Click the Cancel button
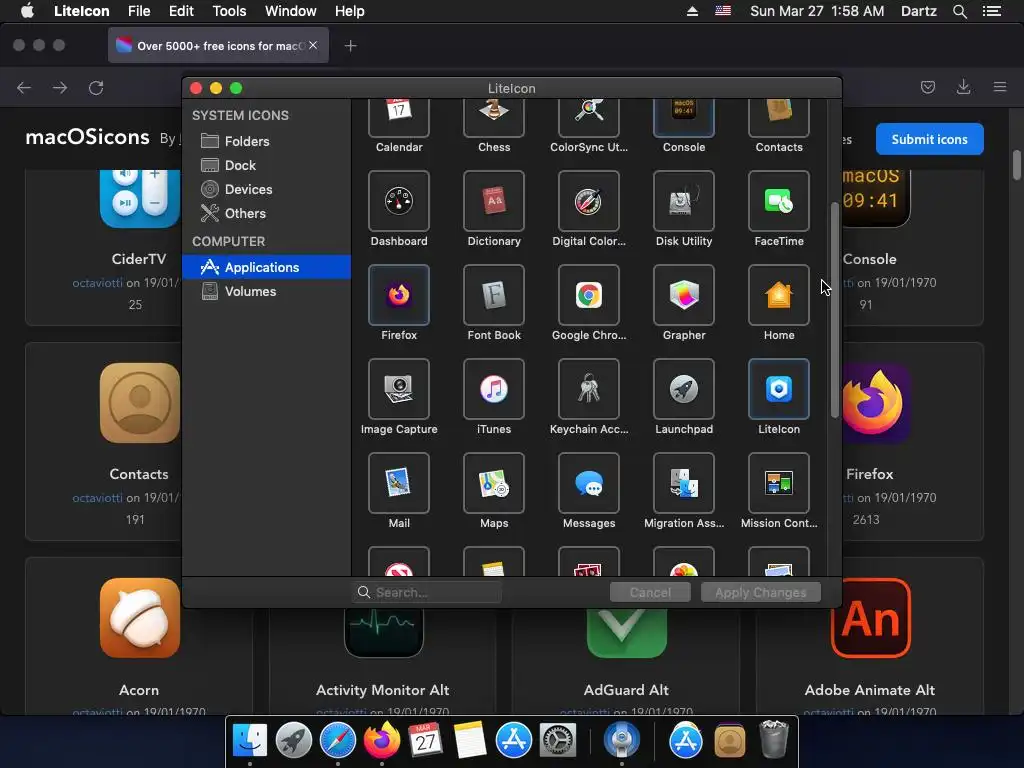 (650, 592)
